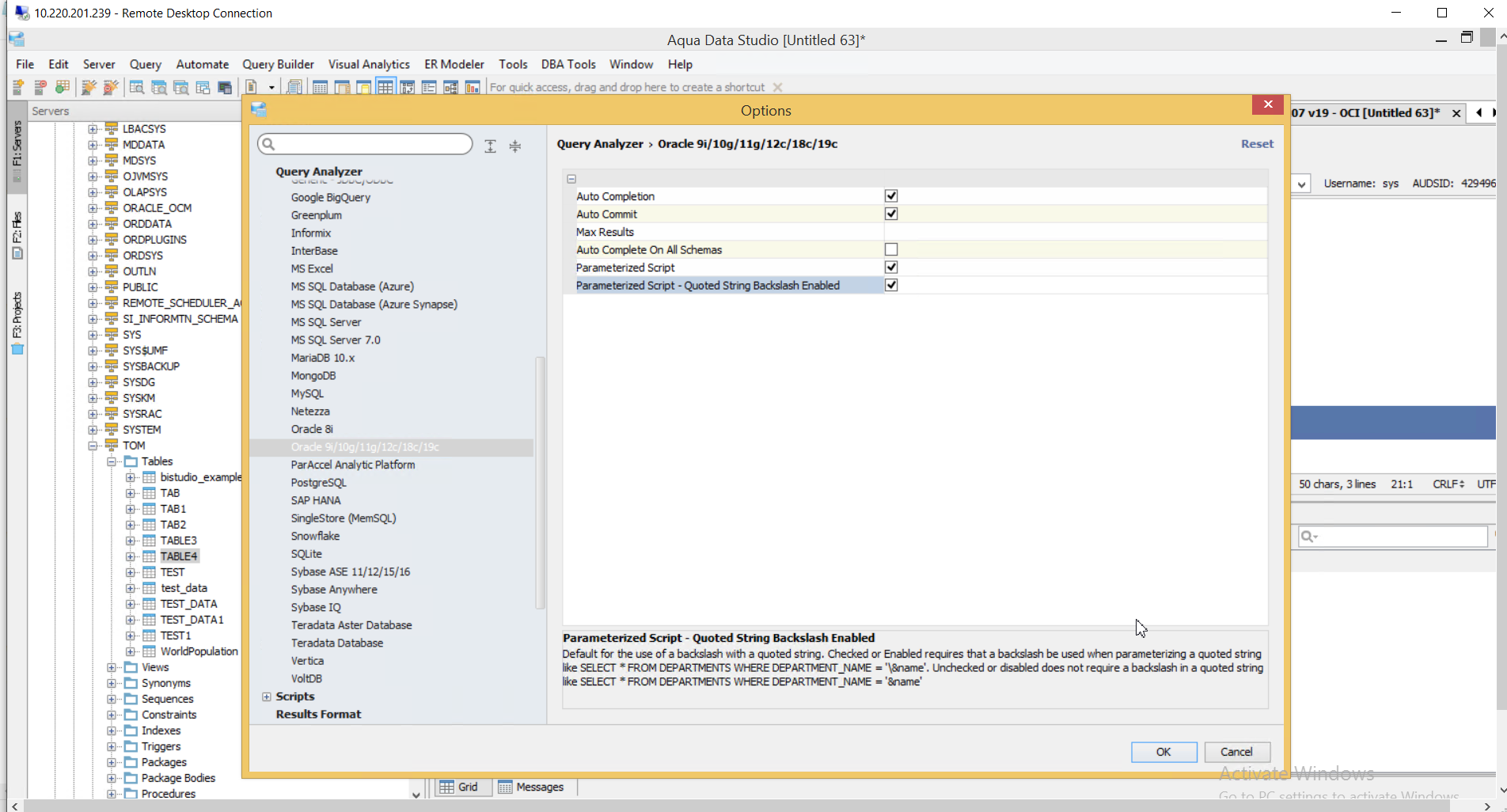
Task: Open the F2: Files side panel
Action: tap(17, 235)
